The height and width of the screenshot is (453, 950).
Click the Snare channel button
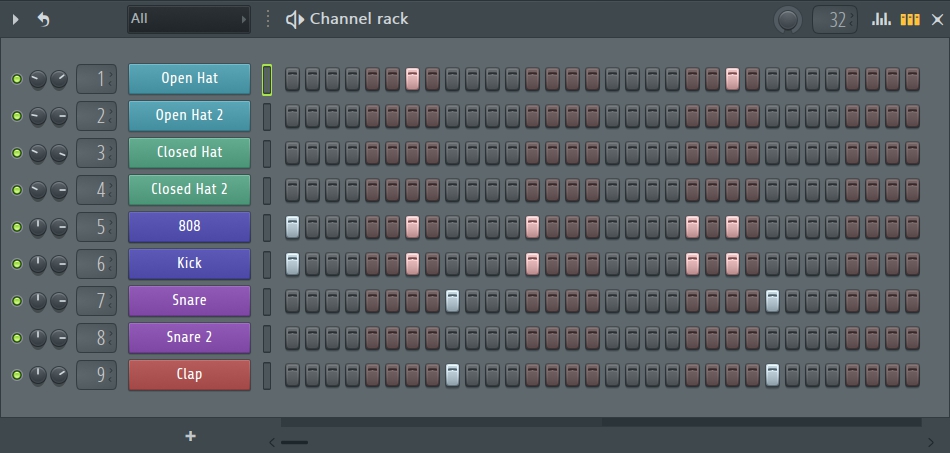click(x=189, y=300)
